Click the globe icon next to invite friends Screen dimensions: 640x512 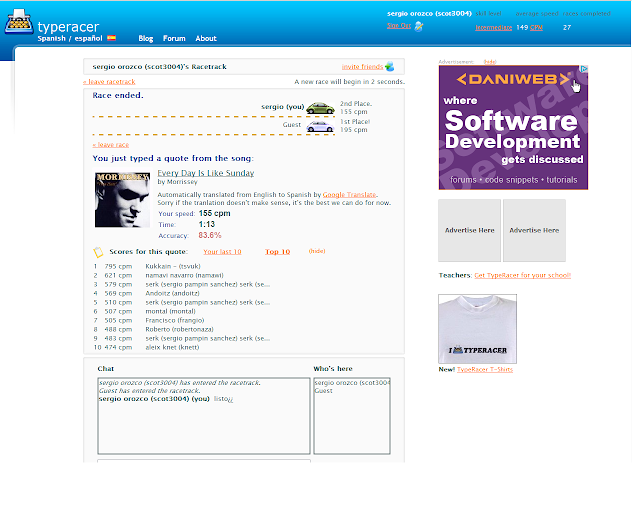(x=390, y=66)
